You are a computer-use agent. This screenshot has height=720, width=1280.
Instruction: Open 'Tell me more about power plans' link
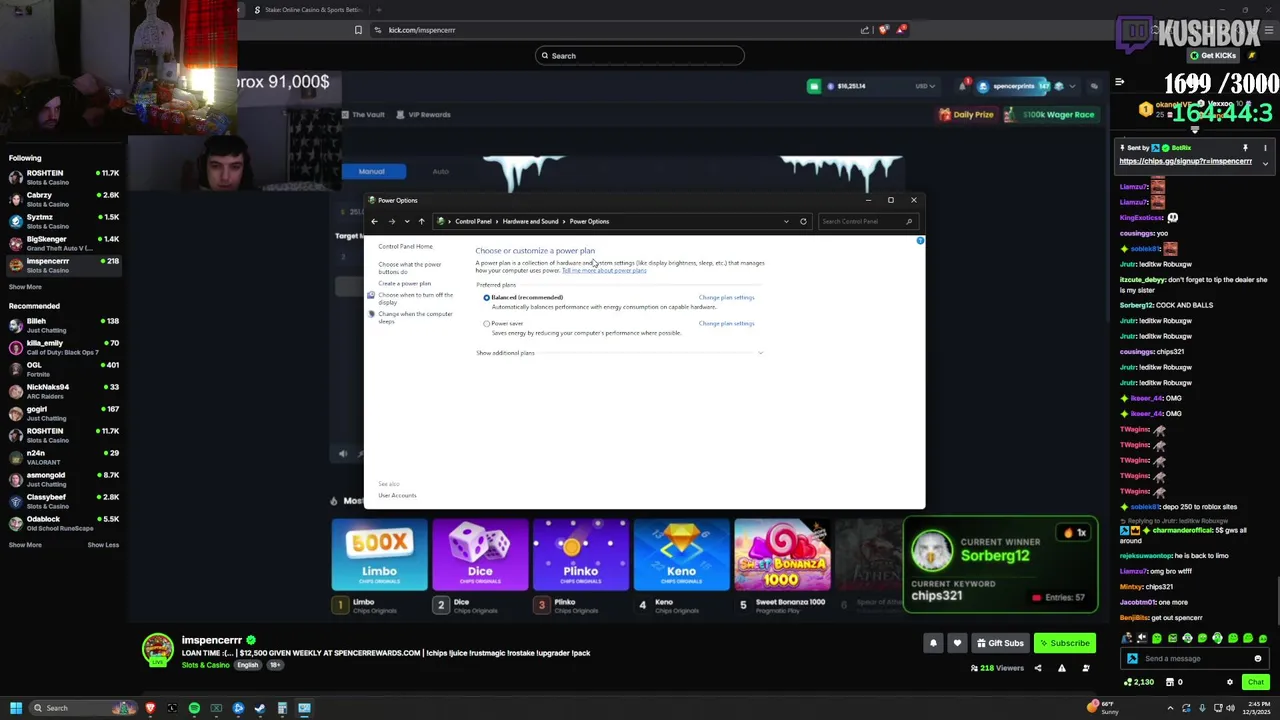[604, 270]
